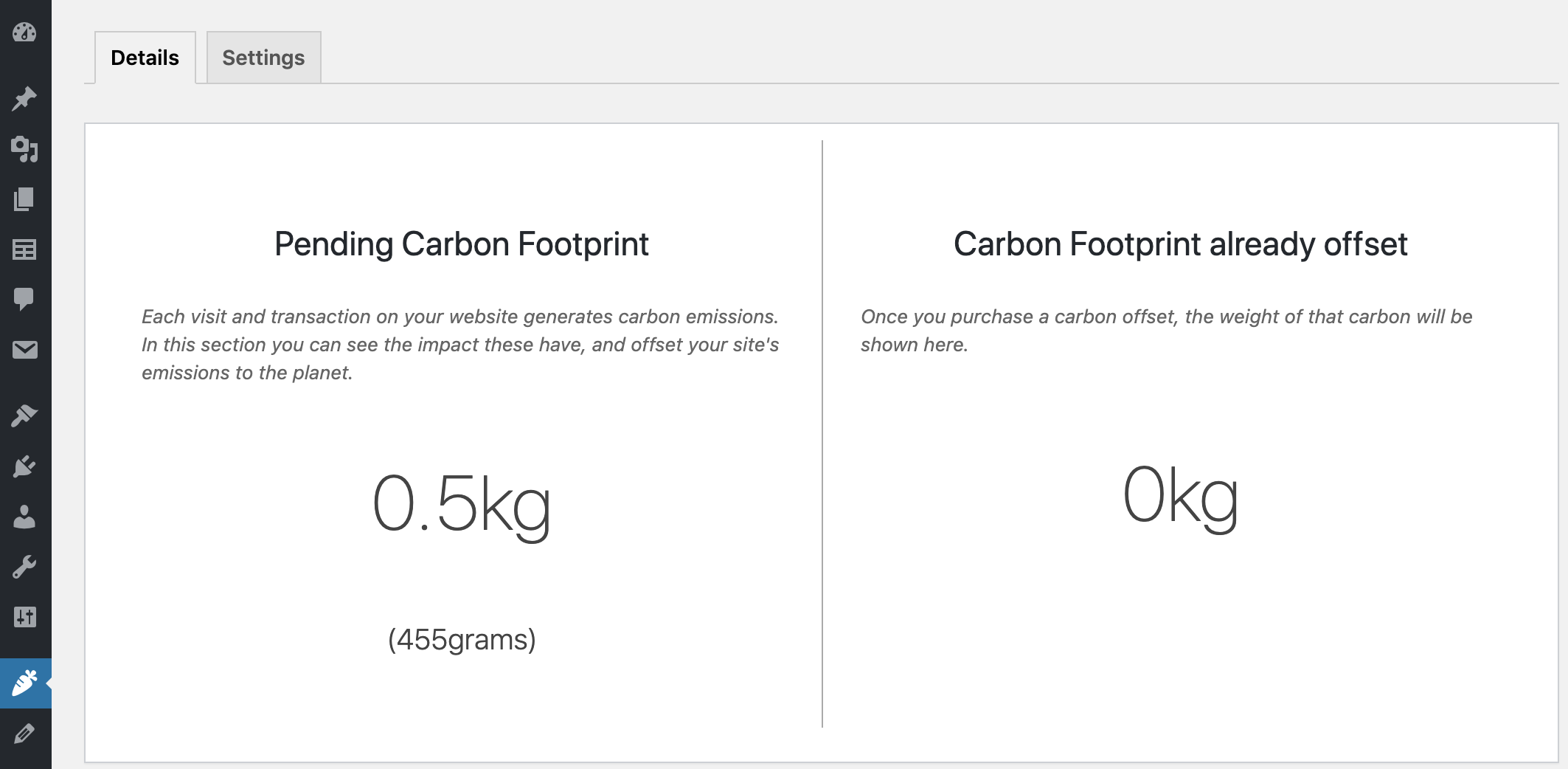The height and width of the screenshot is (769, 1568).
Task: Click the pencil icon at sidebar bottom
Action: (24, 734)
